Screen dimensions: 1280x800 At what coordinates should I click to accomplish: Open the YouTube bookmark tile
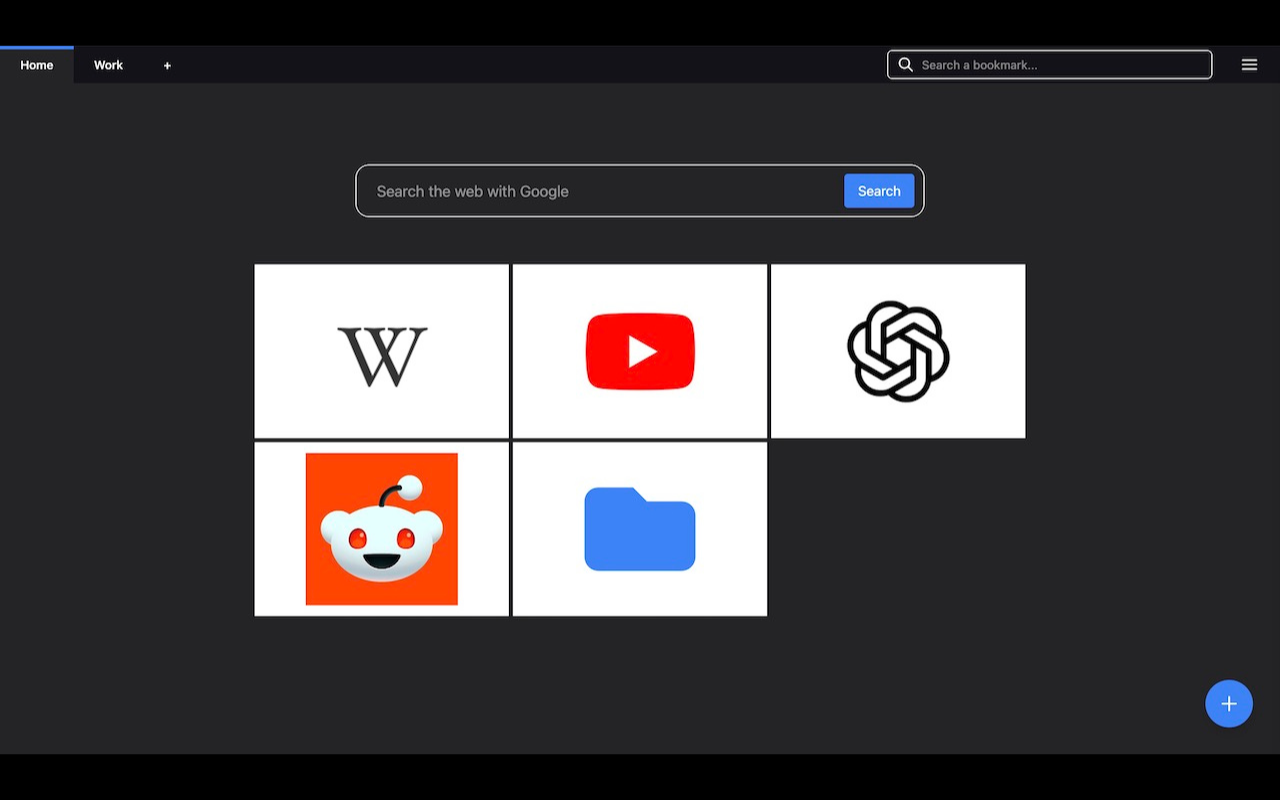point(640,351)
